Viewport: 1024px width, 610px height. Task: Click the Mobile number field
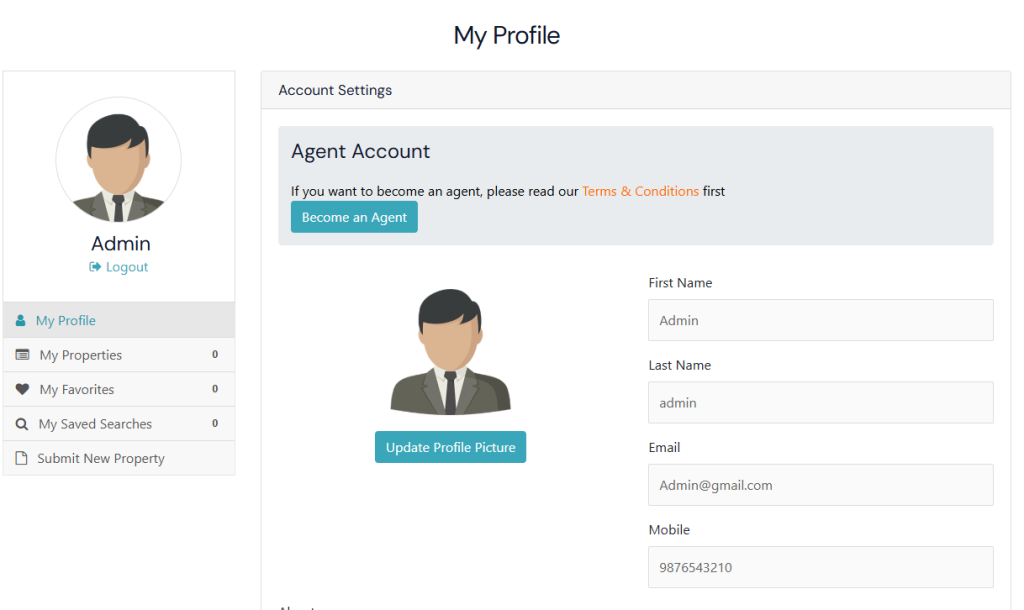pyautogui.click(x=820, y=567)
